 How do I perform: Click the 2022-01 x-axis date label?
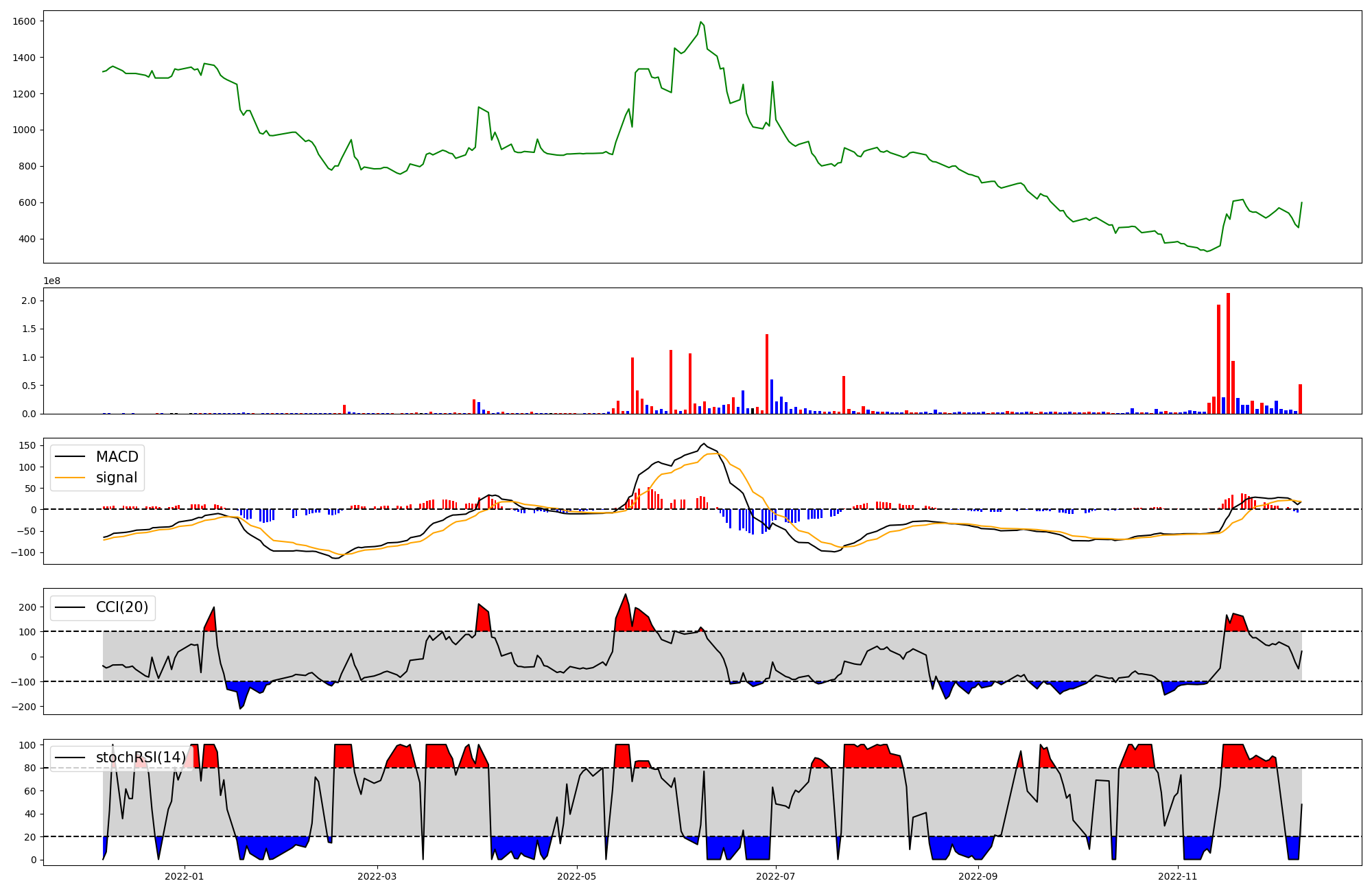[185, 876]
